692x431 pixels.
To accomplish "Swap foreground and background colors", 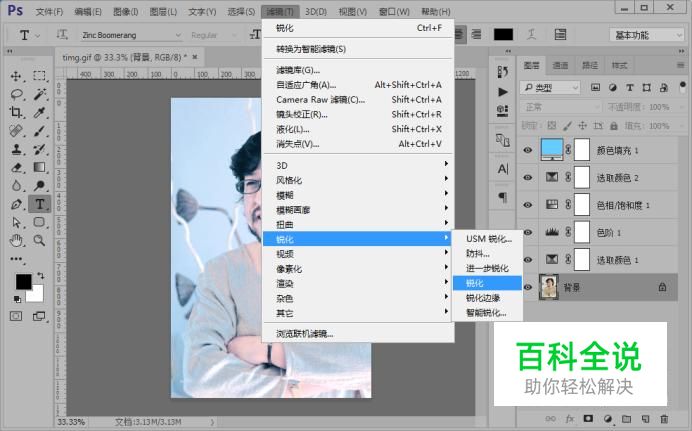I will click(41, 275).
